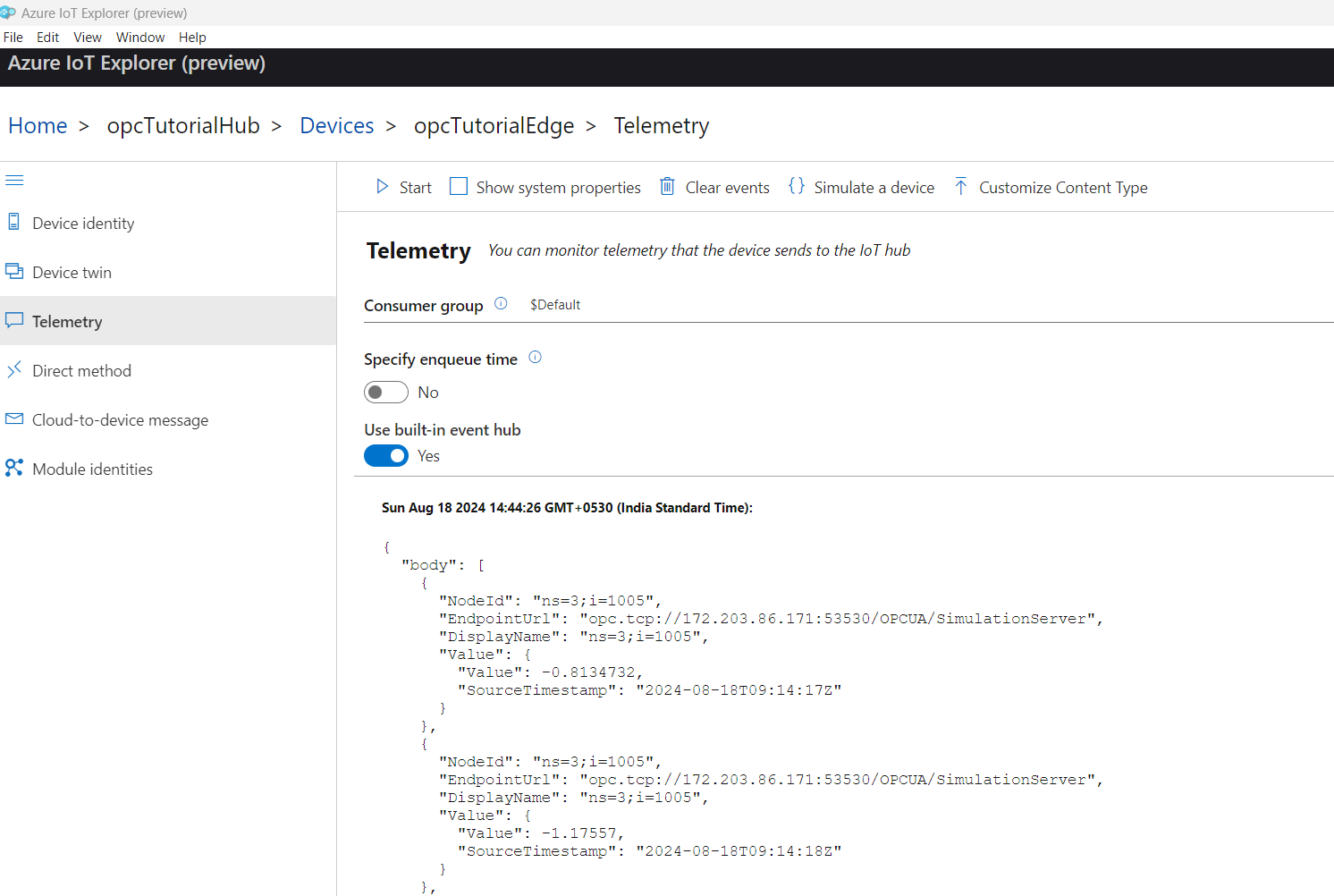
Task: Click the Start button label
Action: pos(416,188)
